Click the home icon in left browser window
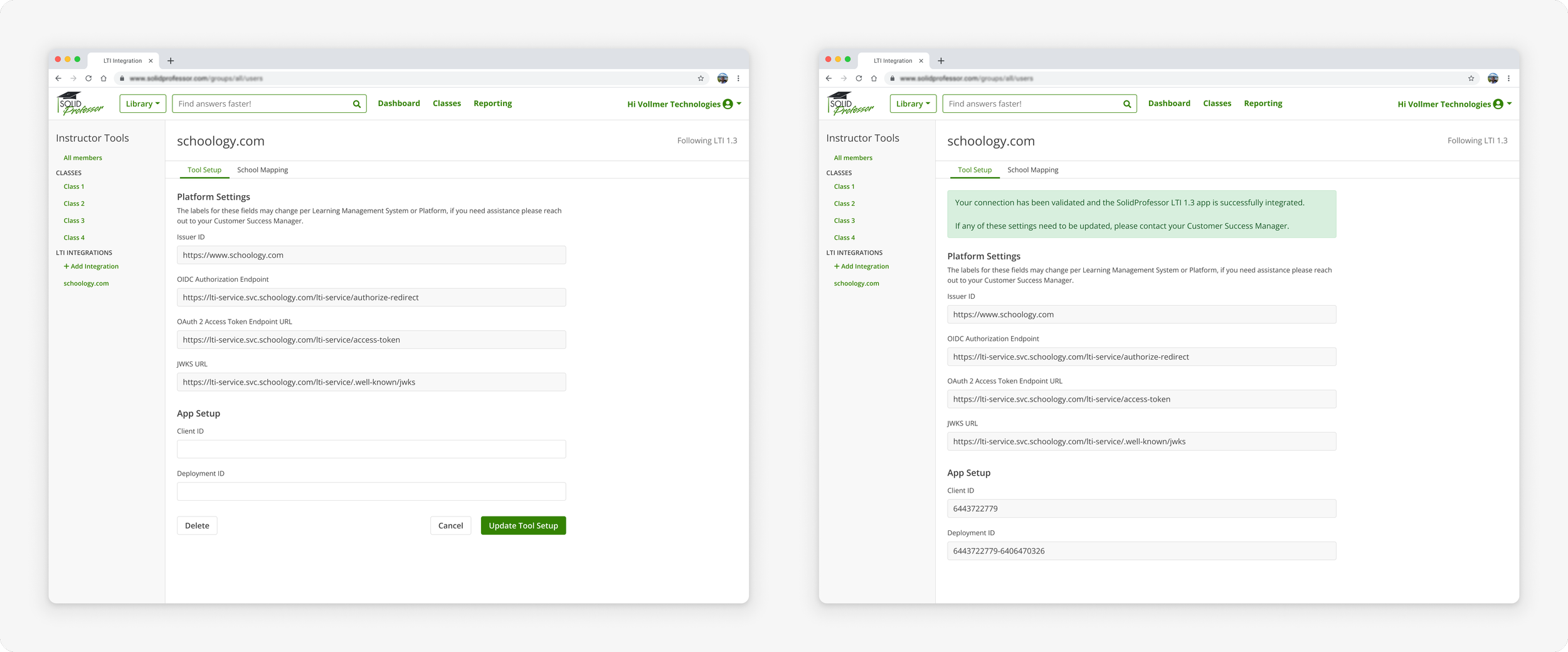Viewport: 1568px width, 652px height. (103, 78)
